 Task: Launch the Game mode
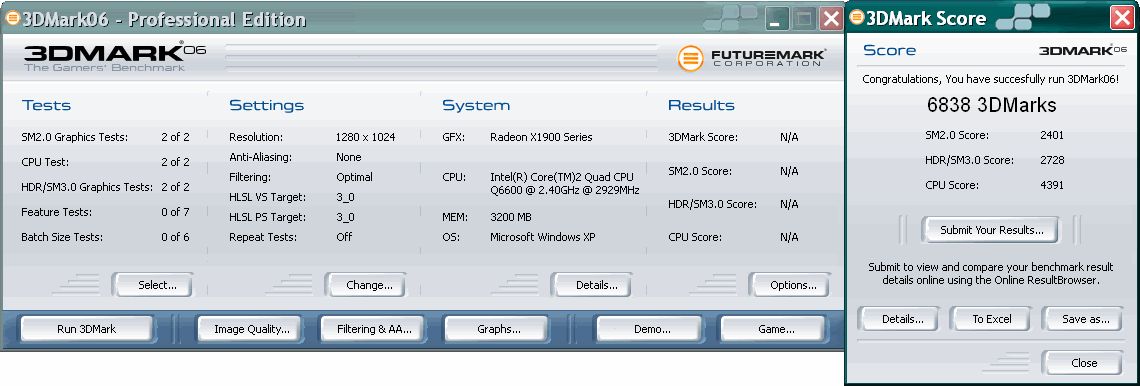(x=776, y=329)
